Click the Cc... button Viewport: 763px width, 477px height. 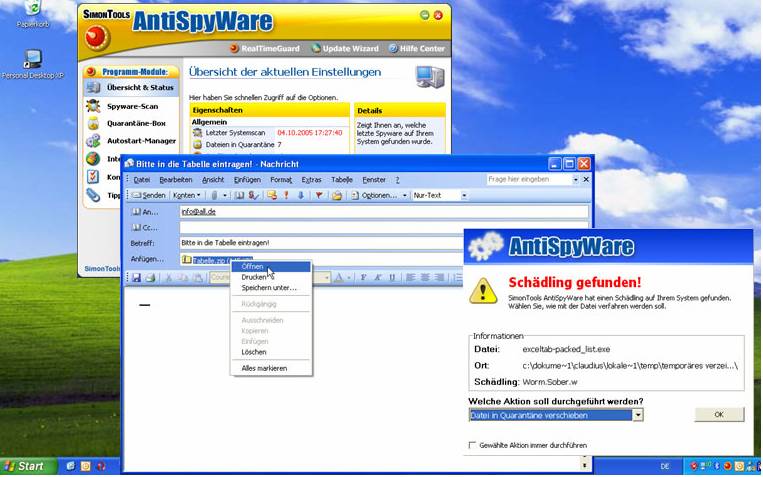point(145,227)
